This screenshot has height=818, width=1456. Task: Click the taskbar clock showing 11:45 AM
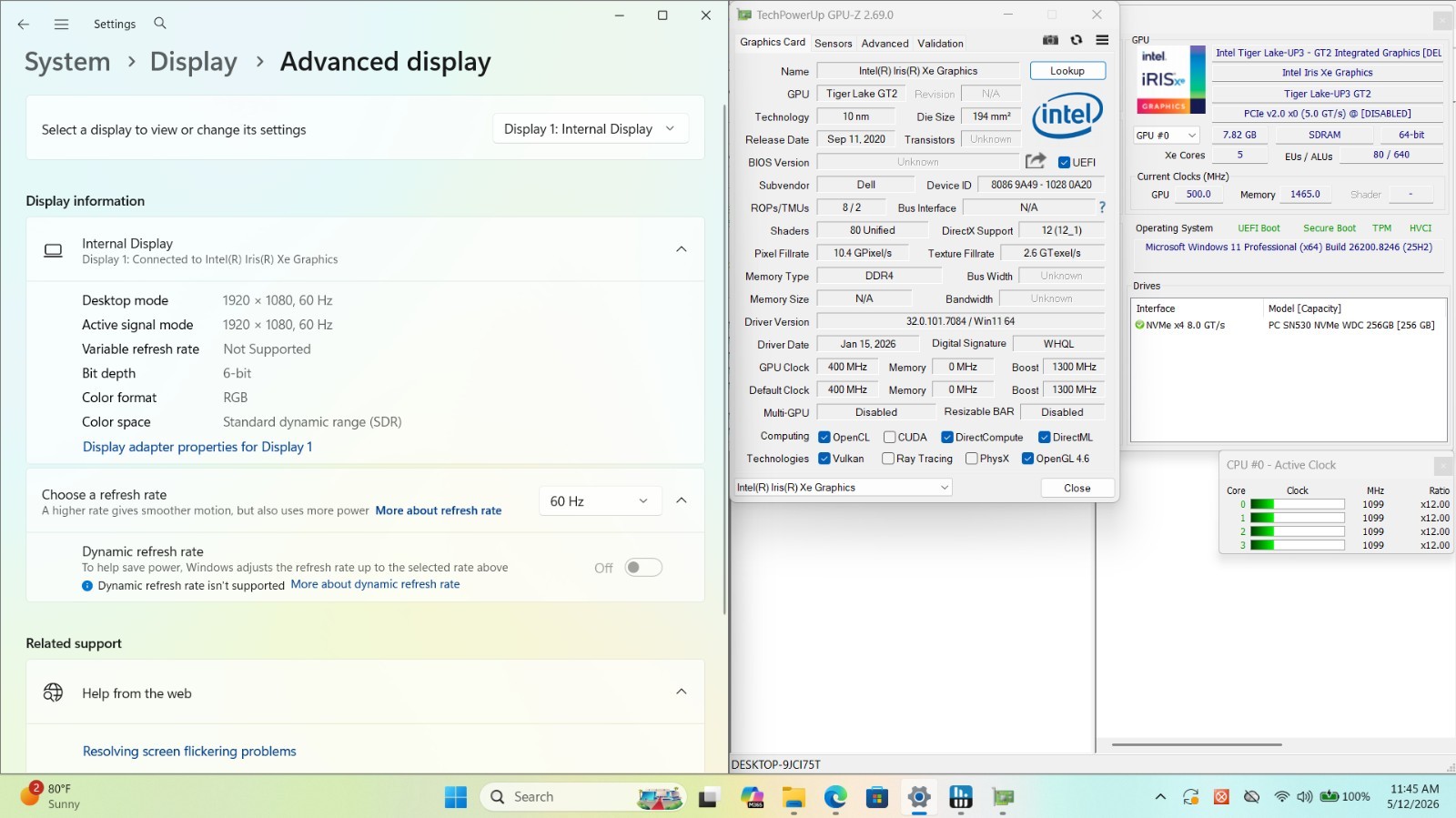(x=1413, y=796)
